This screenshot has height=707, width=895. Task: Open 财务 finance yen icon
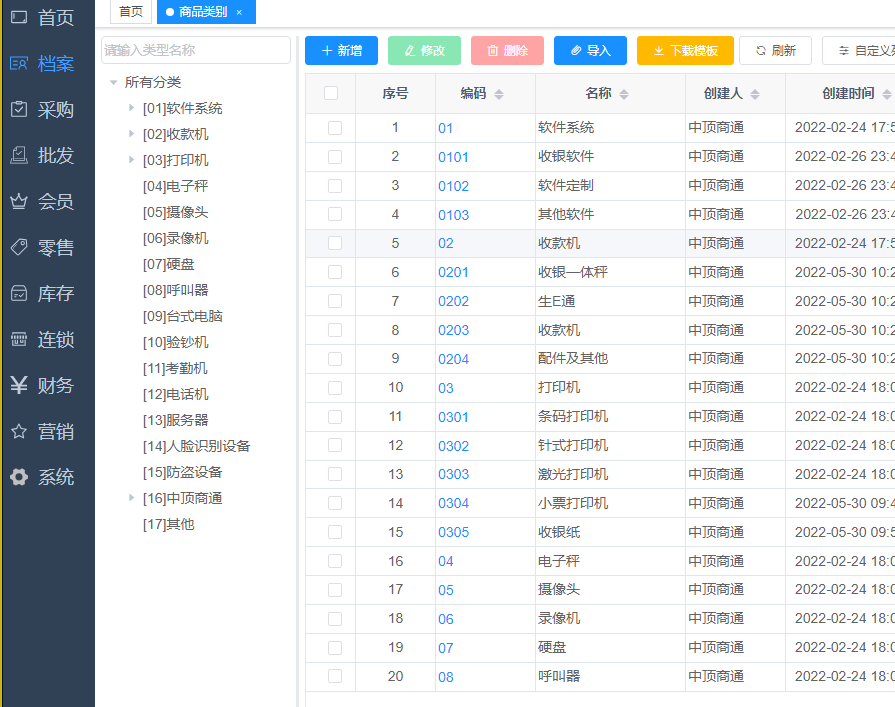(x=19, y=386)
